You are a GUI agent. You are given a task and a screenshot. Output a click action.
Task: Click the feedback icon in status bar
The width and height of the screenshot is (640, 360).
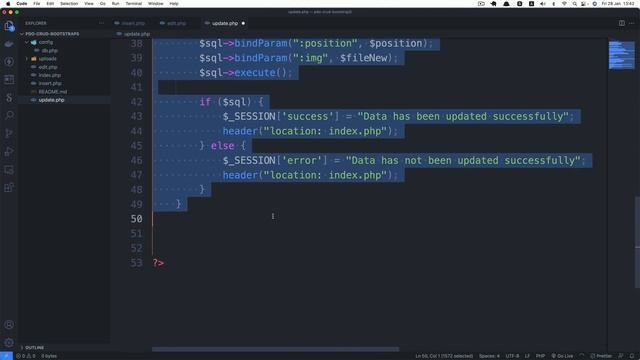(x=621, y=356)
